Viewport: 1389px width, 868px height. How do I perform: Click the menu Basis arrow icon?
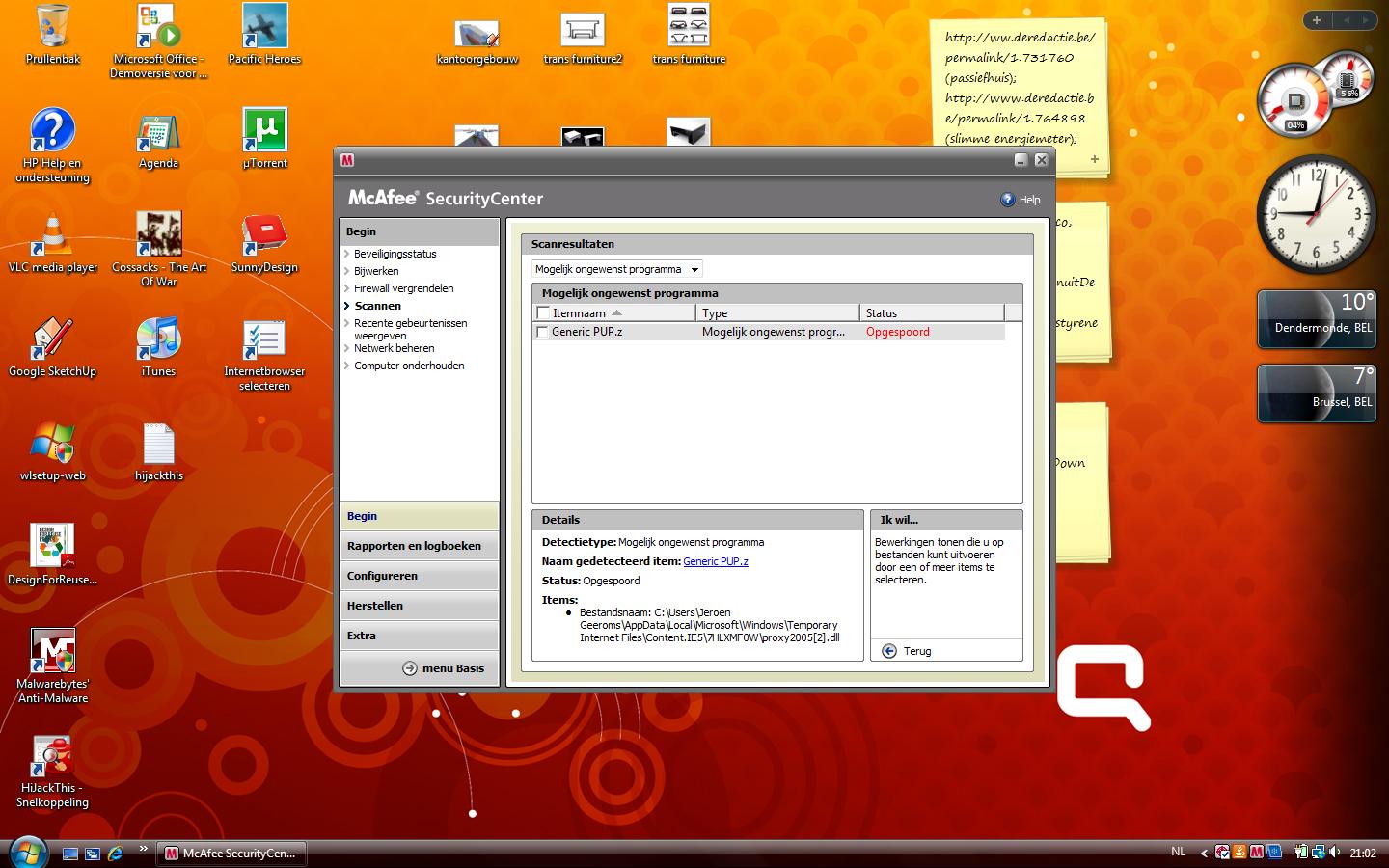(410, 668)
